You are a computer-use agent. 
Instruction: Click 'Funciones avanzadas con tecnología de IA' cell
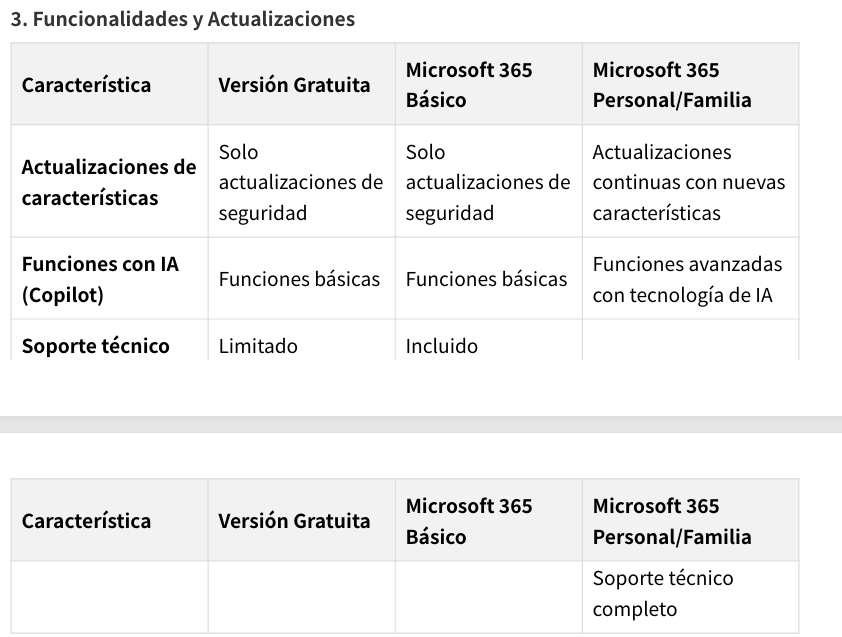pos(687,279)
